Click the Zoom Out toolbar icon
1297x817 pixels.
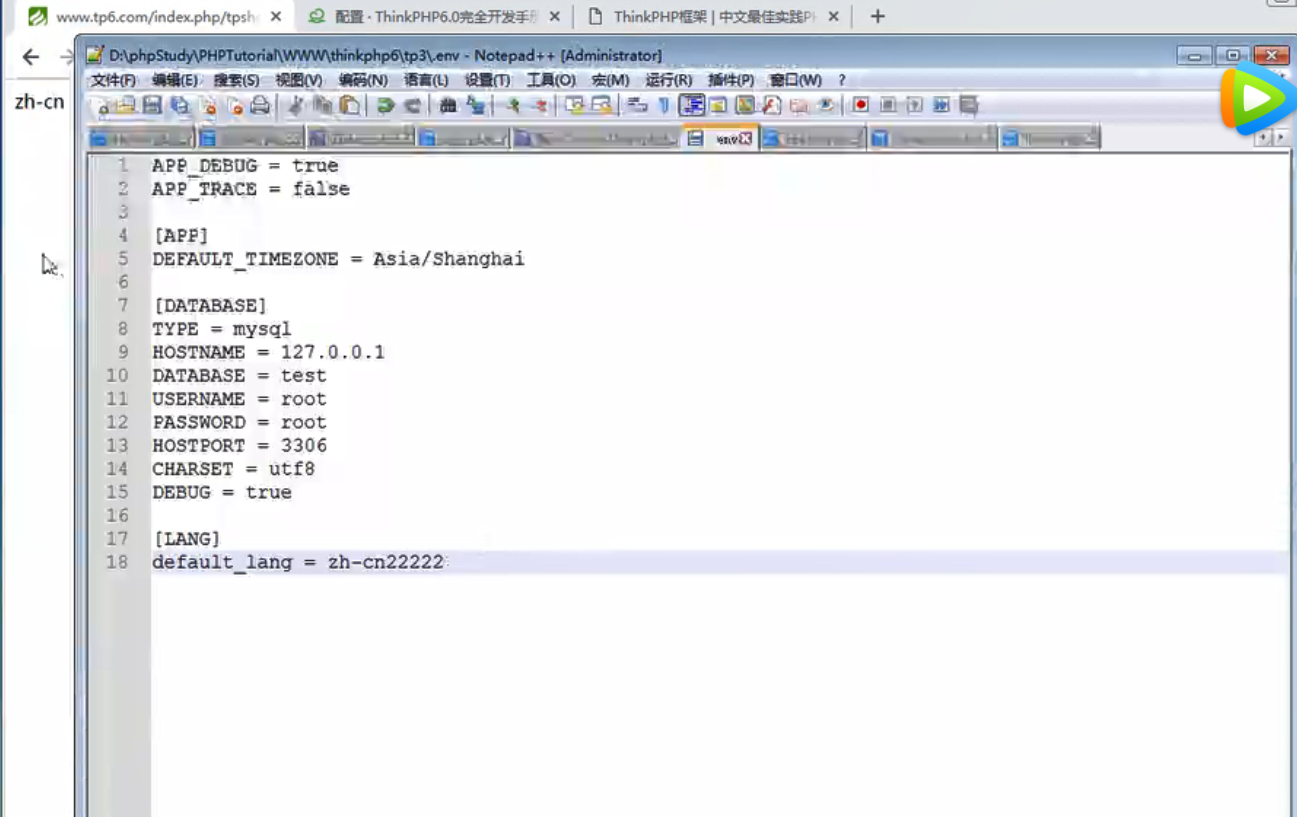540,105
